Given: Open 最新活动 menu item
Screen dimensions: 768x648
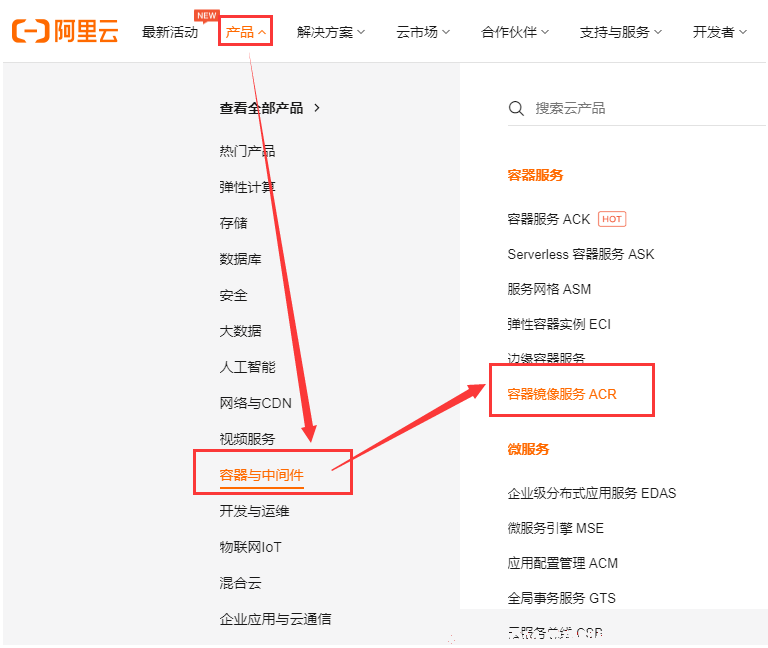Looking at the screenshot, I should (x=170, y=32).
